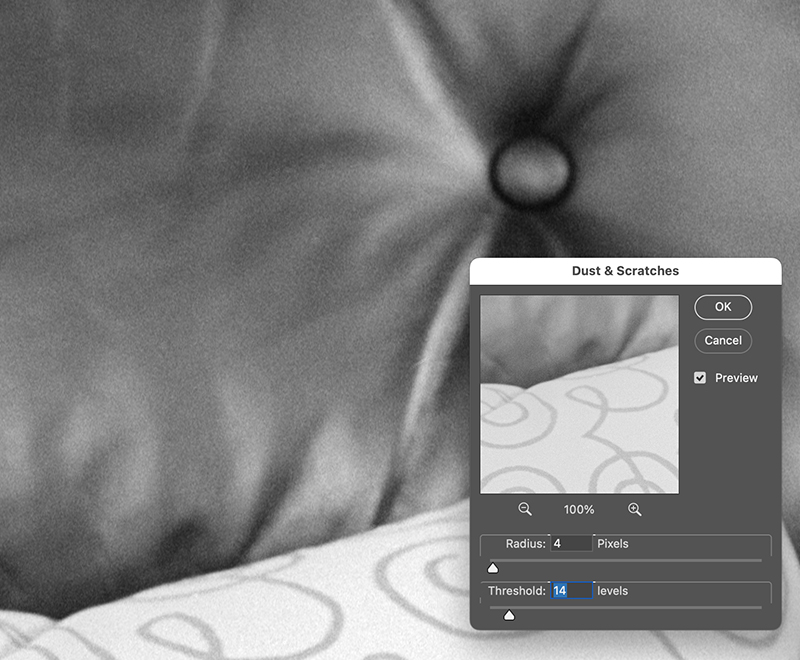The width and height of the screenshot is (800, 660).
Task: Click the Threshold label text
Action: [x=517, y=591]
